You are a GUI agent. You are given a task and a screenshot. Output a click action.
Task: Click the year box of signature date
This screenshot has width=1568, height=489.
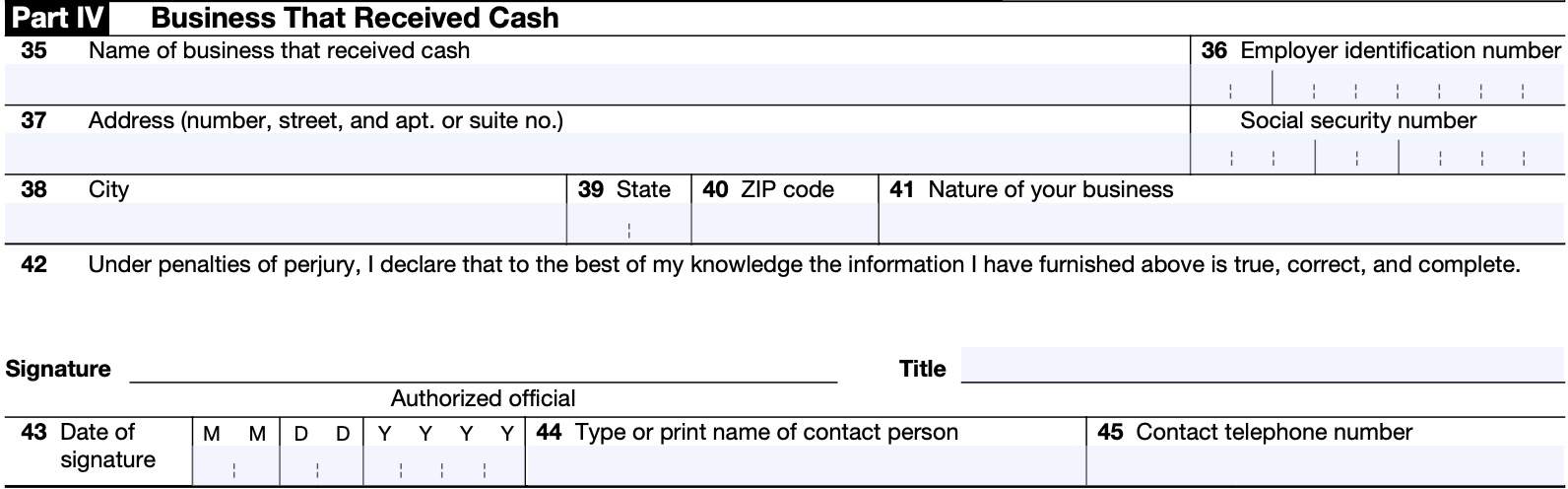[443, 465]
